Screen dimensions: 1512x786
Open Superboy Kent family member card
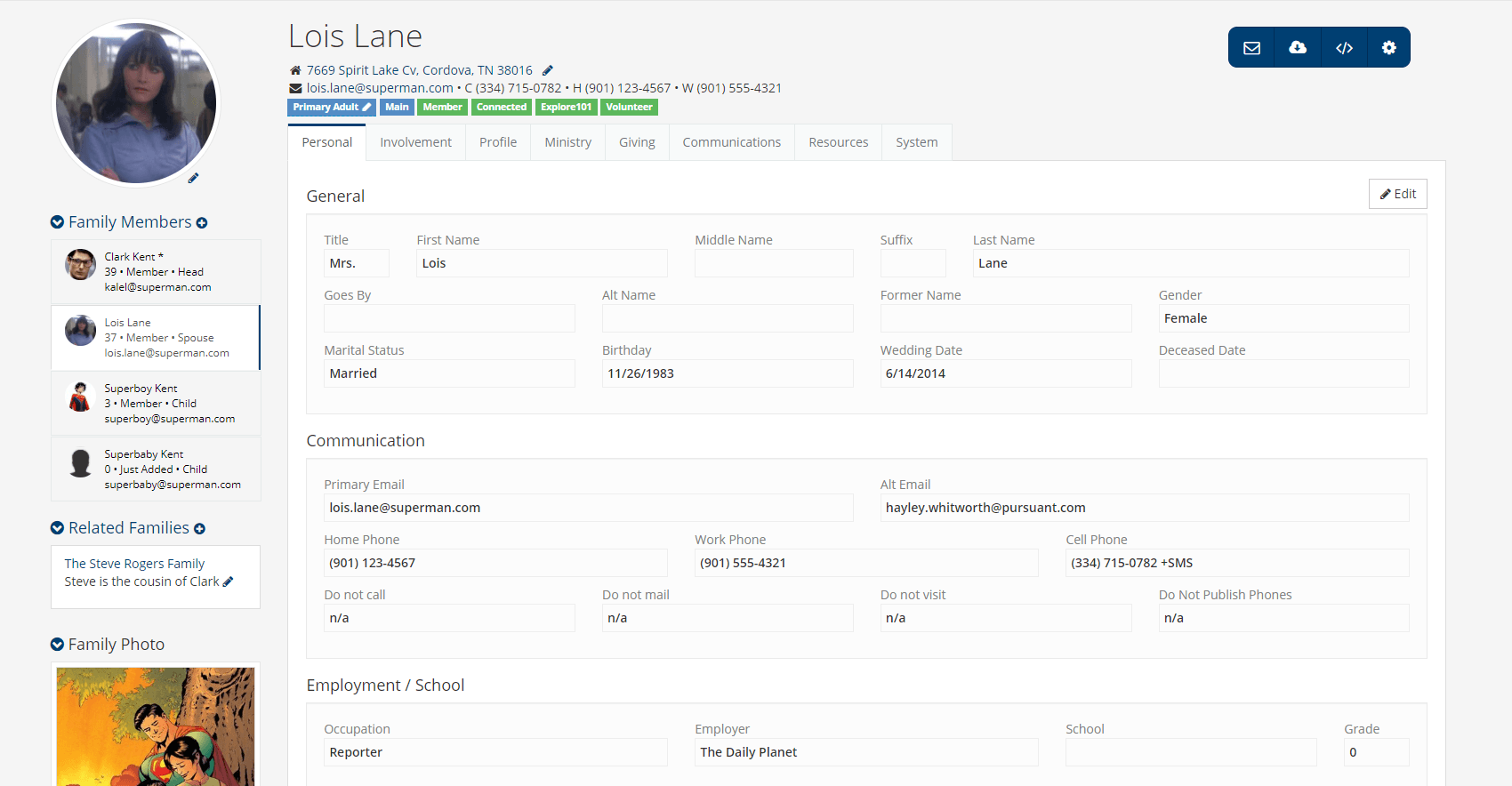click(x=156, y=404)
